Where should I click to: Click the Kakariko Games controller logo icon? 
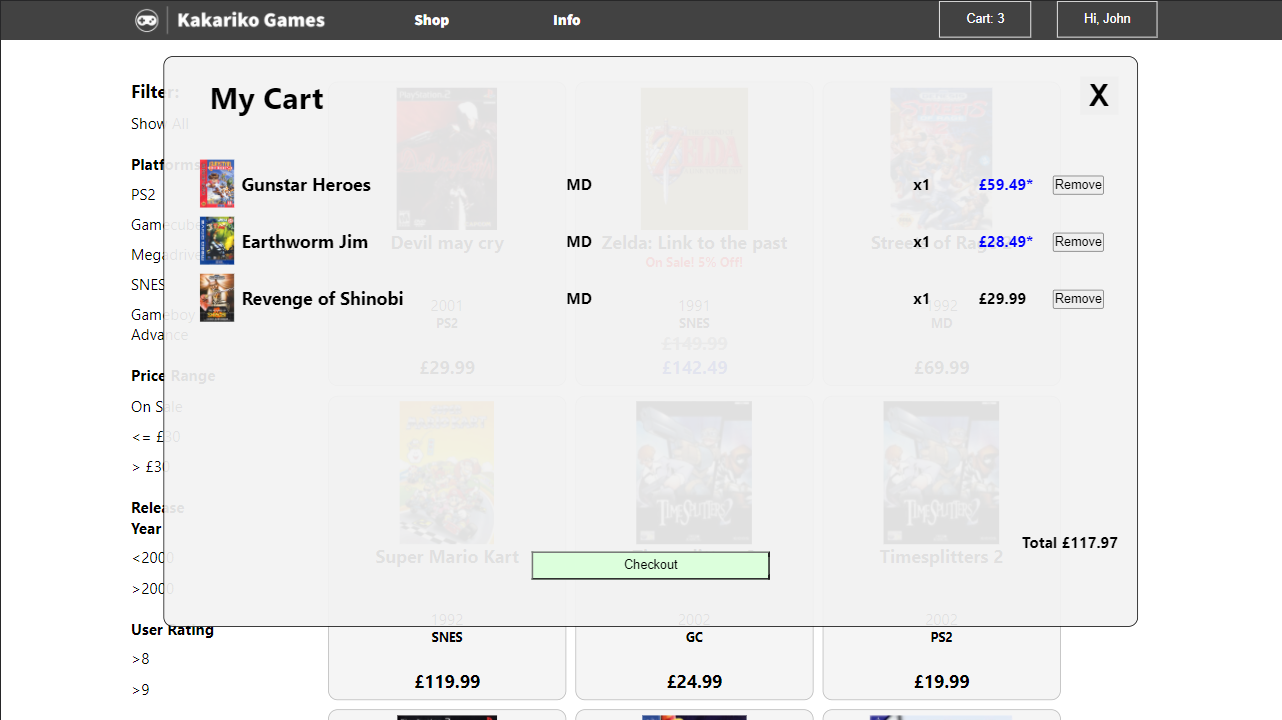tap(147, 20)
